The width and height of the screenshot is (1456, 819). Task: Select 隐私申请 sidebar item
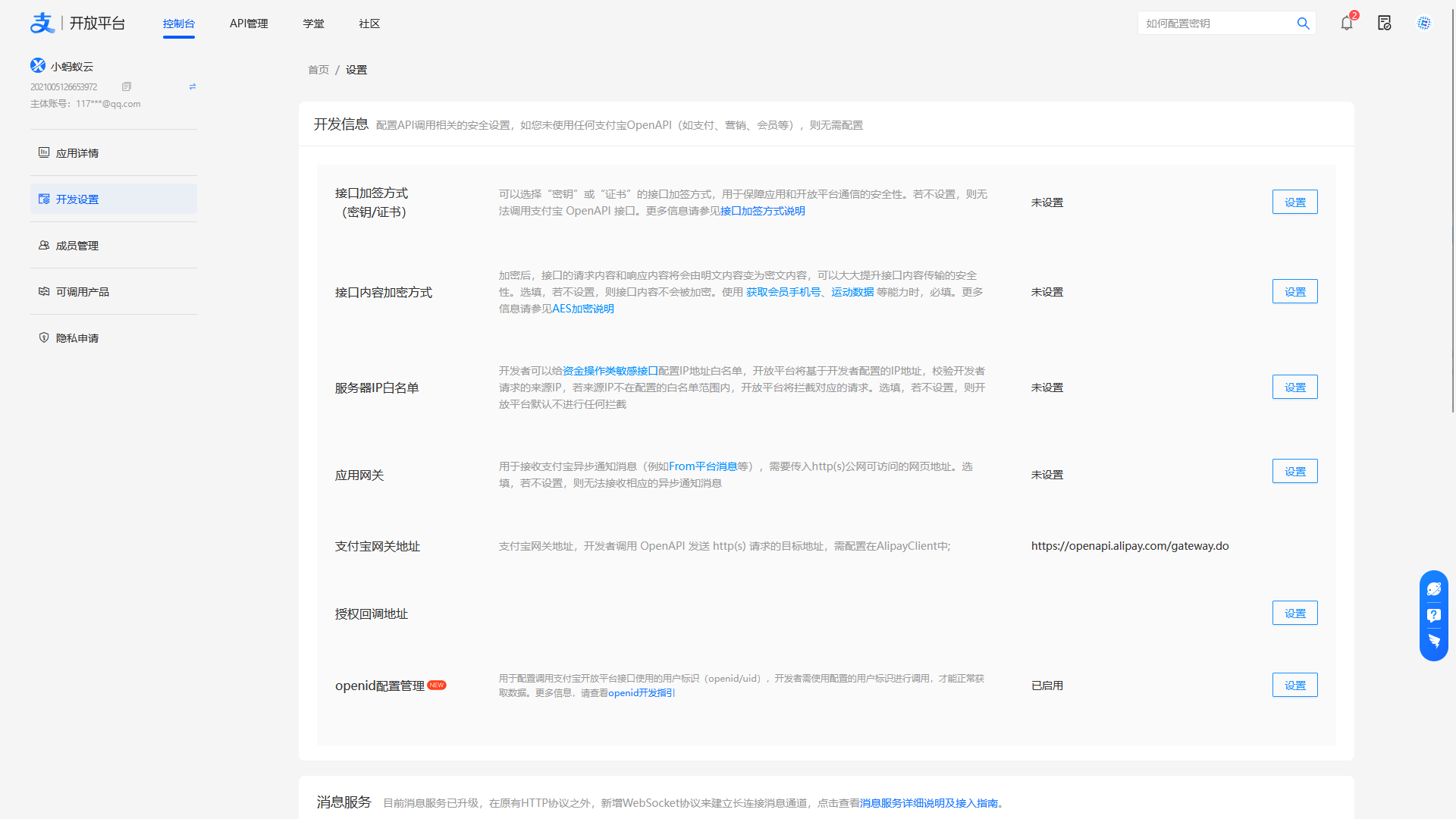77,337
